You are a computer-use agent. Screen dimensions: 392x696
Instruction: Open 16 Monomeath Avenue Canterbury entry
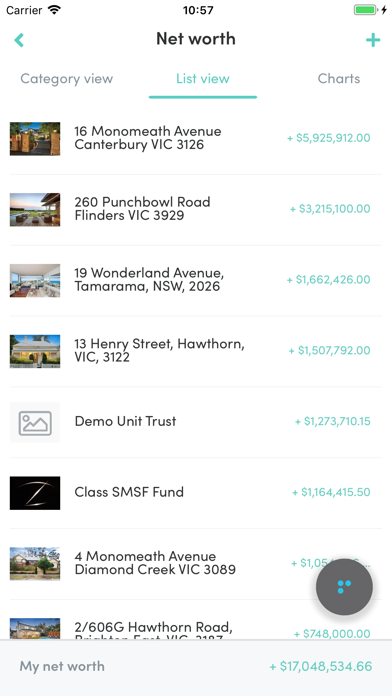click(x=196, y=138)
